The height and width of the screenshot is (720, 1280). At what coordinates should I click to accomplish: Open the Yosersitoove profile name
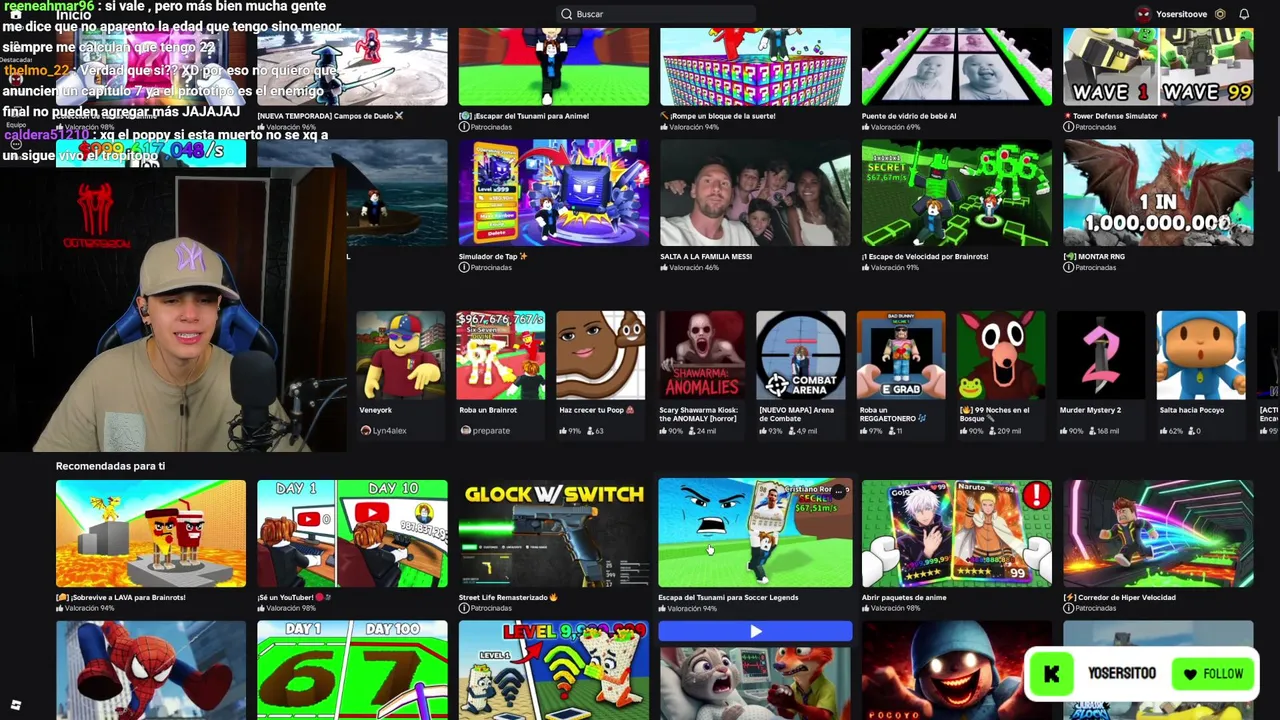click(1181, 14)
